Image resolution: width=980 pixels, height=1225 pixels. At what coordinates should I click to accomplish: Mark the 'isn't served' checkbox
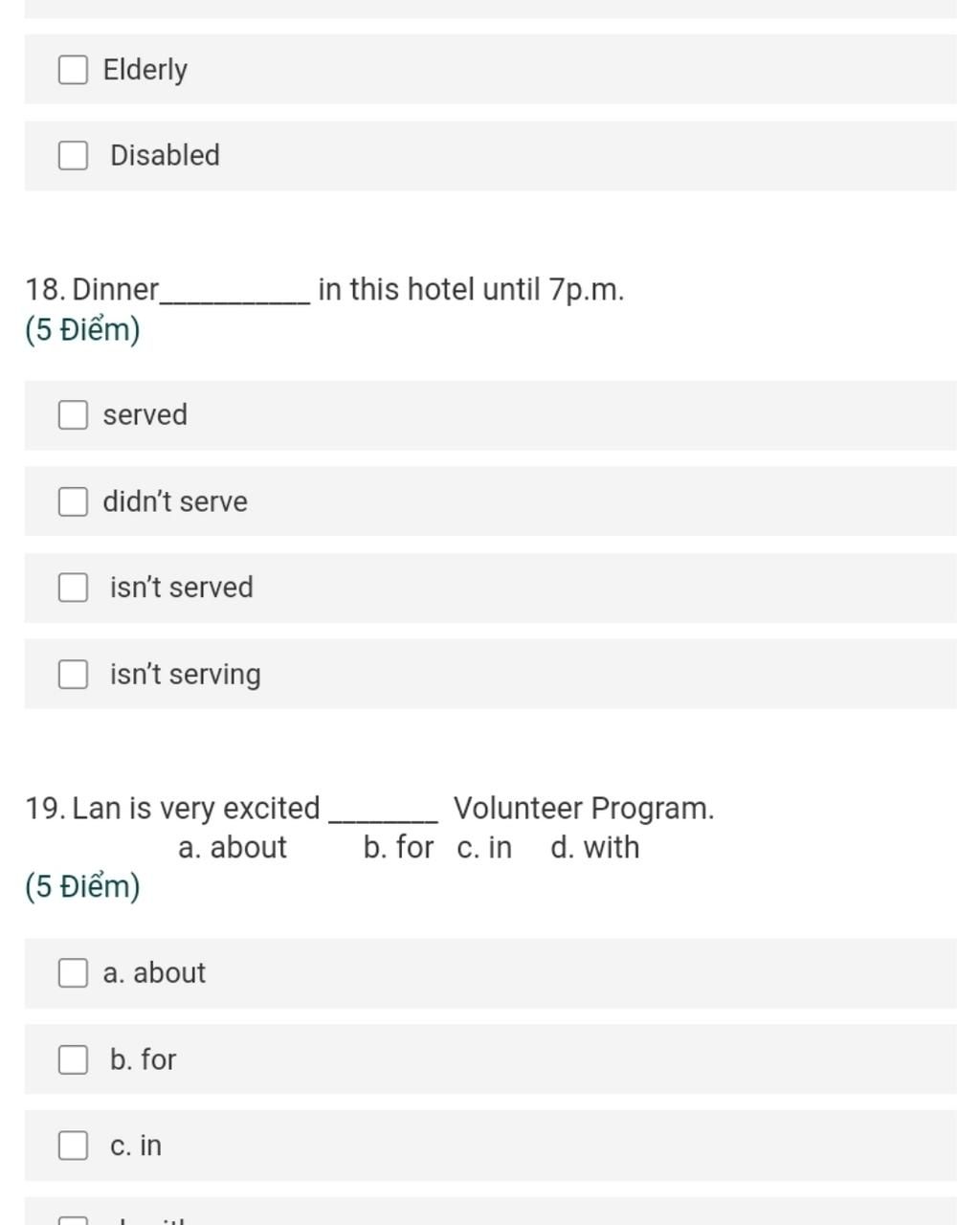click(x=73, y=588)
